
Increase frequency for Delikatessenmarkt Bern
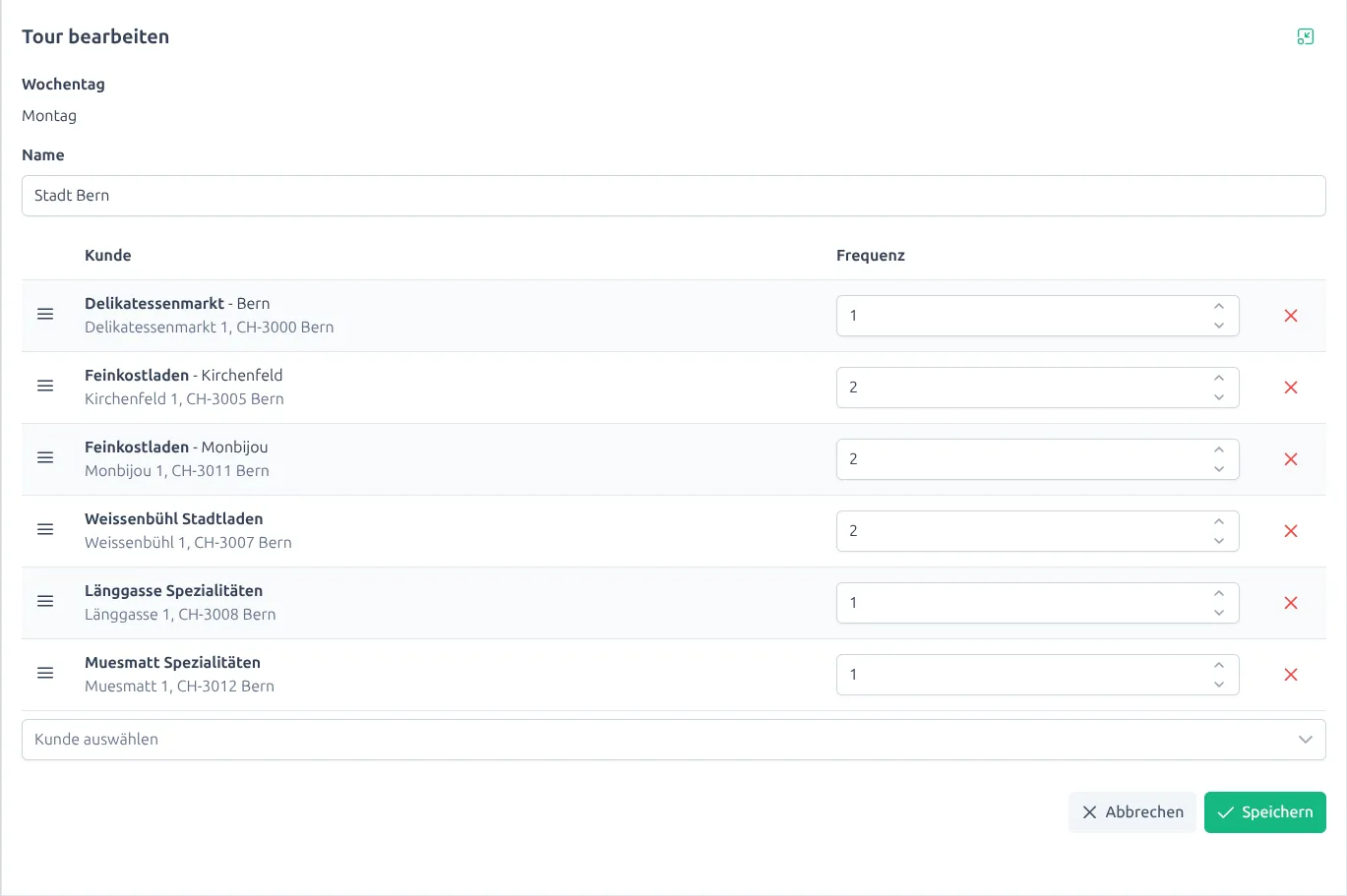[x=1219, y=308]
